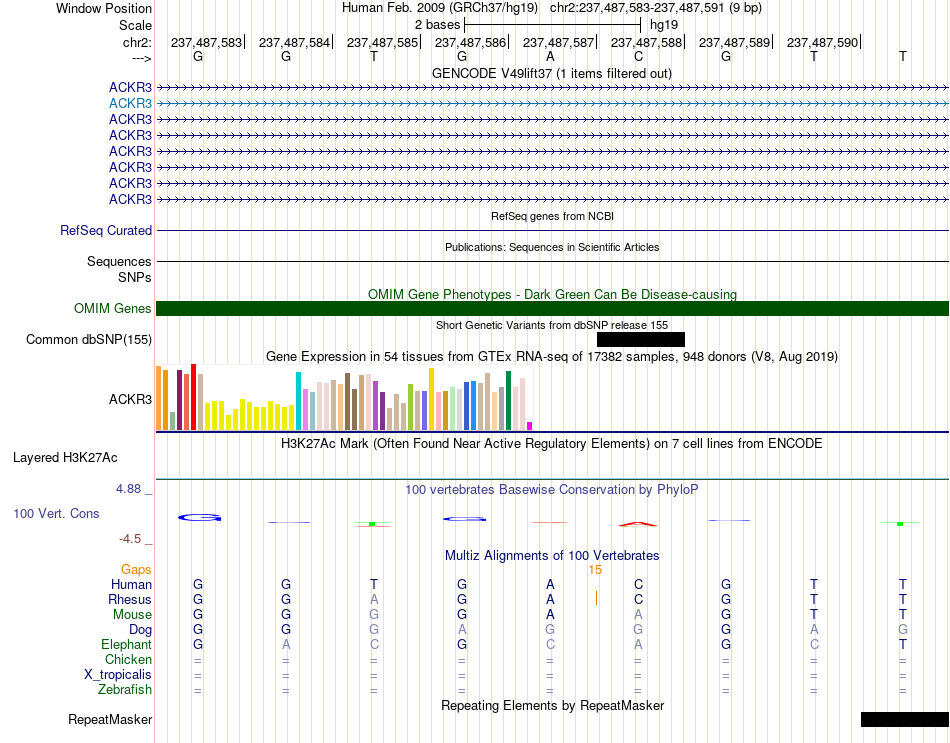The image size is (950, 743).
Task: Click the 4.88 PhyloP upper scale value
Action: (x=128, y=488)
